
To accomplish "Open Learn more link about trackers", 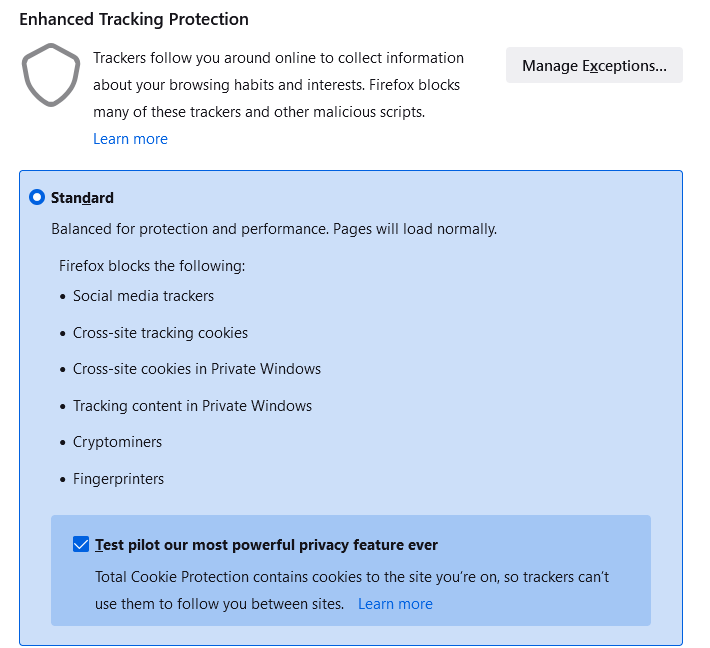I will pyautogui.click(x=130, y=139).
